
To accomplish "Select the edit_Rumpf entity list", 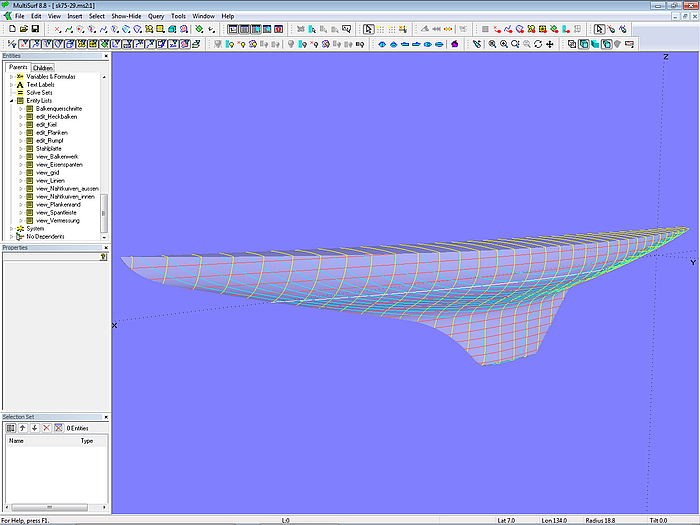I will (50, 140).
